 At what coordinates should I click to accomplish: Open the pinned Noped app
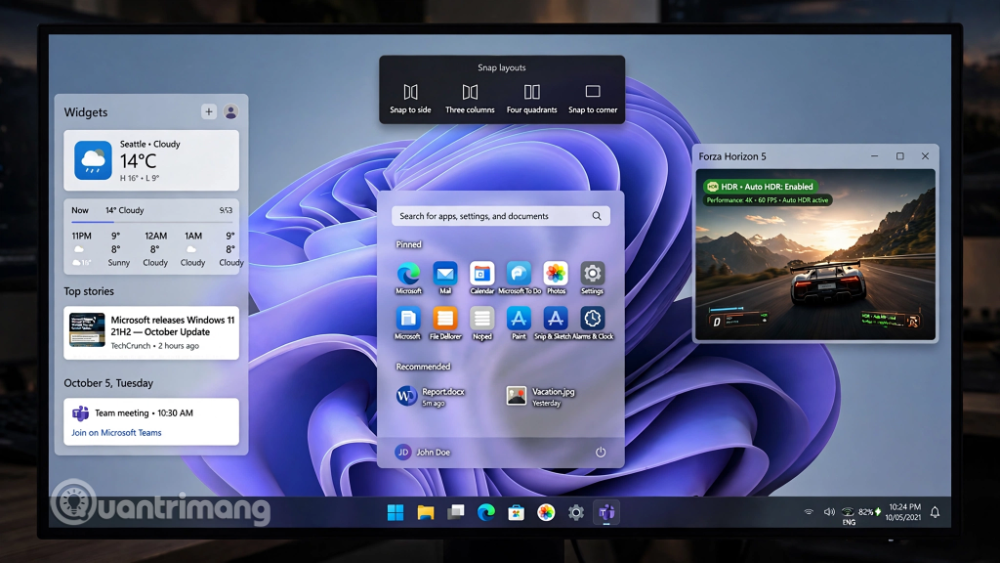(x=482, y=318)
